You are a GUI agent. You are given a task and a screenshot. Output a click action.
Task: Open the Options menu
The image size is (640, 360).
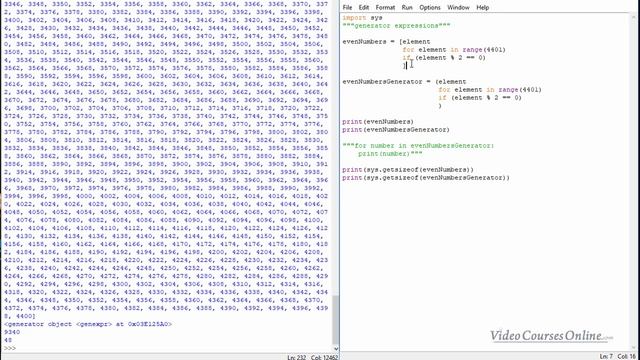point(429,7)
